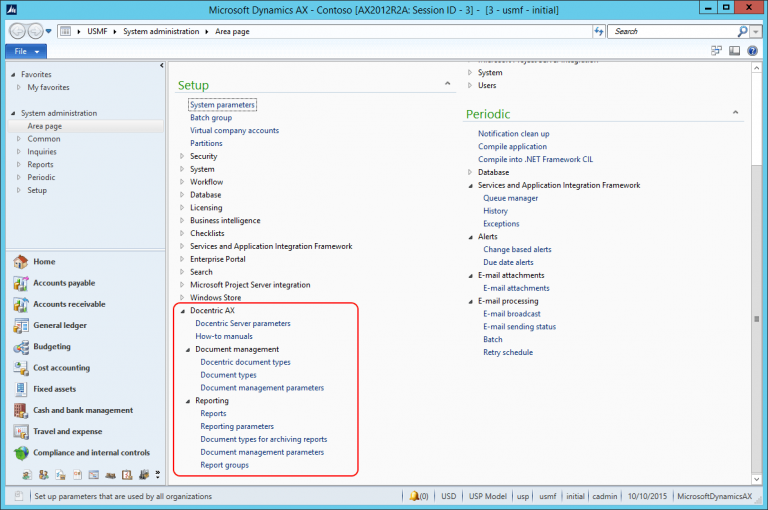Viewport: 768px width, 510px height.
Task: Click the refresh arrows beside address bar
Action: click(599, 31)
